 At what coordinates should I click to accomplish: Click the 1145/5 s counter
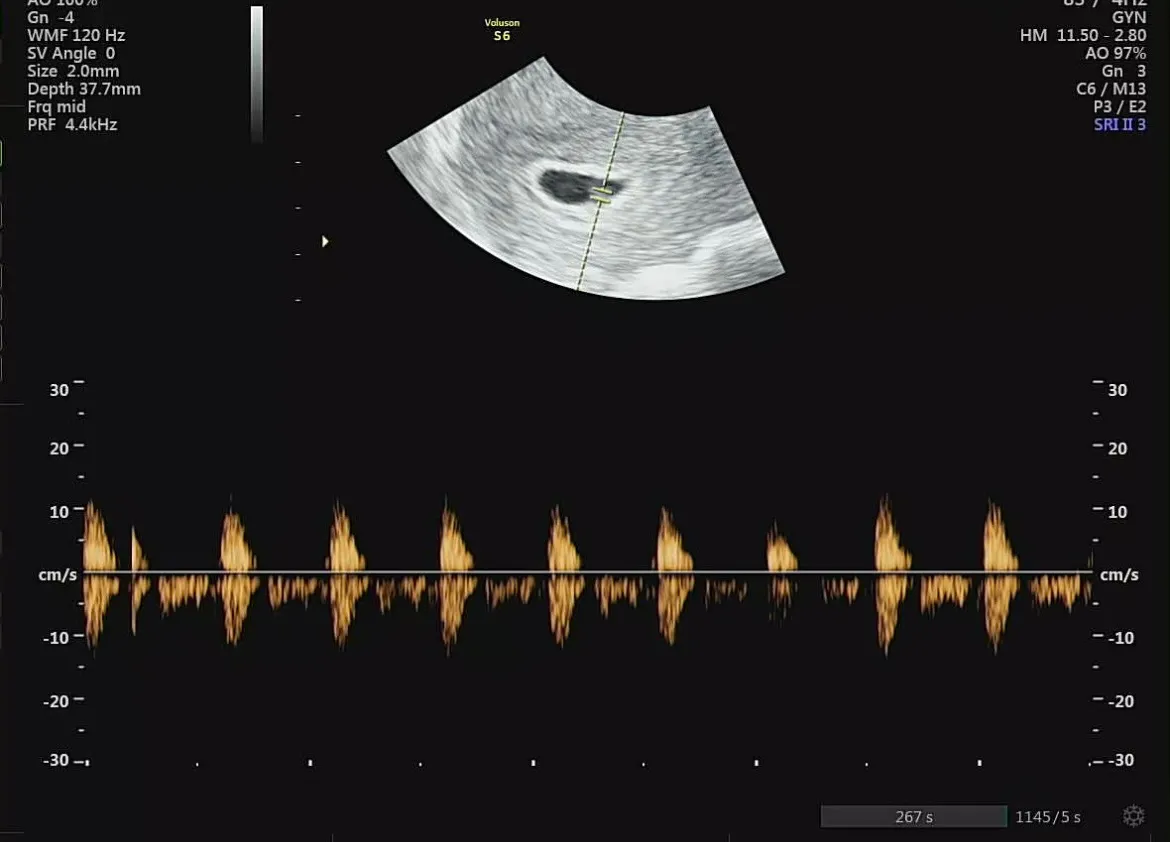pos(1048,817)
